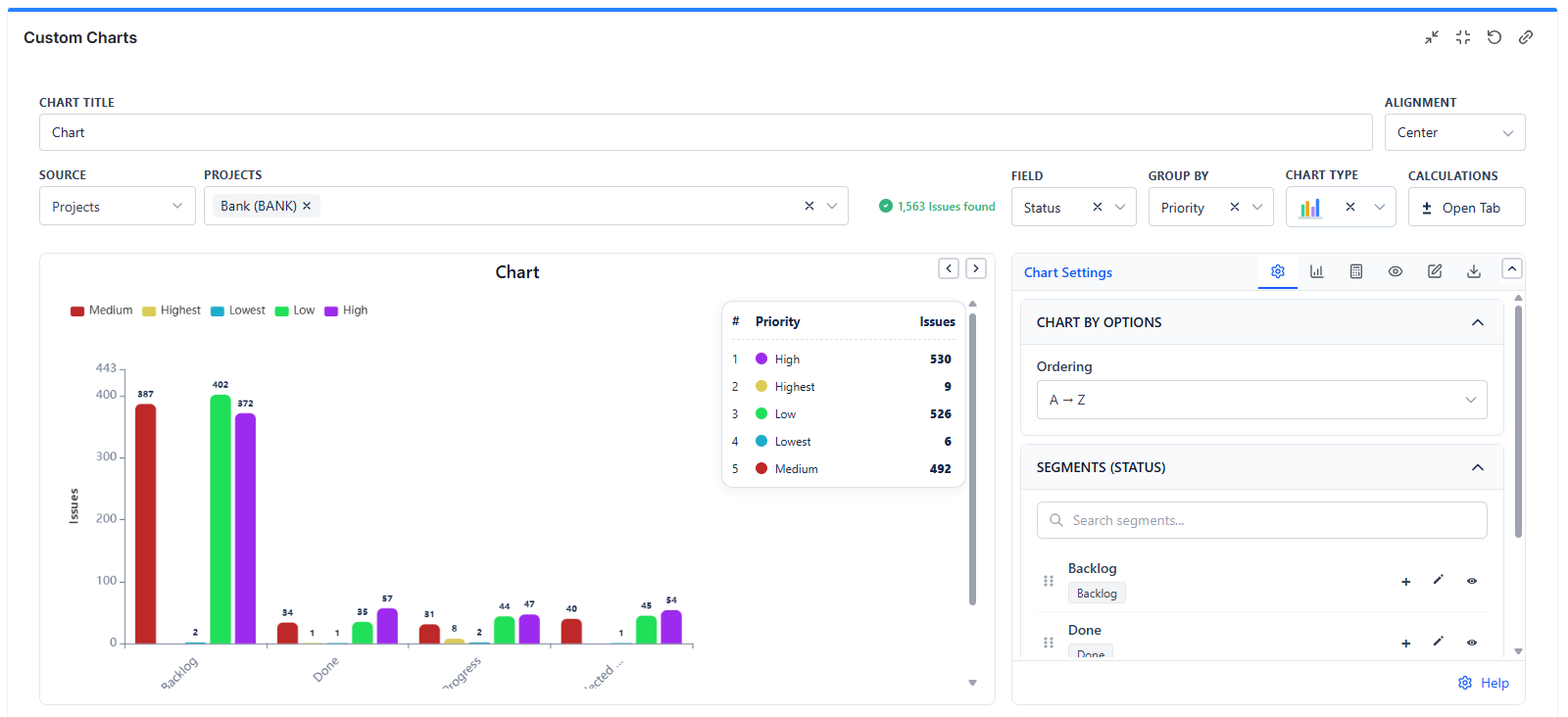Image resolution: width=1568 pixels, height=717 pixels.
Task: Click the green Low bar valued 402
Action: tap(220, 519)
